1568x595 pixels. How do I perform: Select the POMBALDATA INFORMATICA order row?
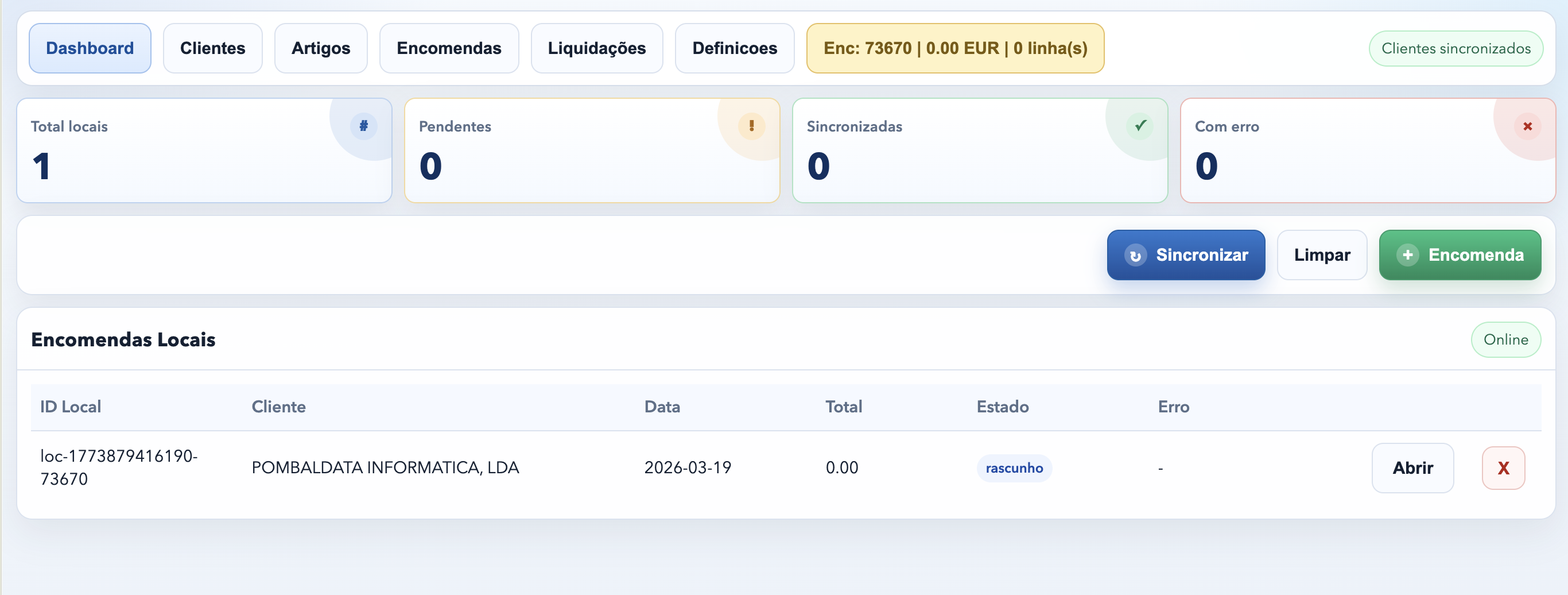(x=386, y=467)
